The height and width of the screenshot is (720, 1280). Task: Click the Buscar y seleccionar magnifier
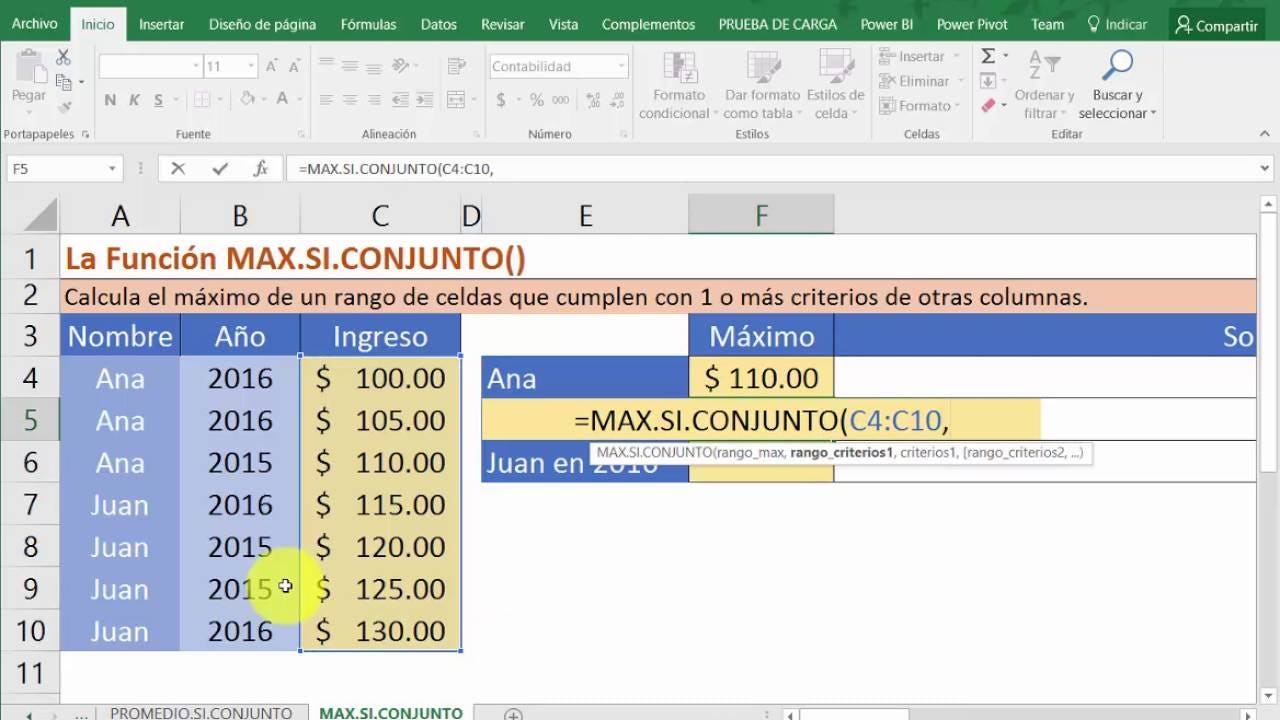click(1117, 67)
